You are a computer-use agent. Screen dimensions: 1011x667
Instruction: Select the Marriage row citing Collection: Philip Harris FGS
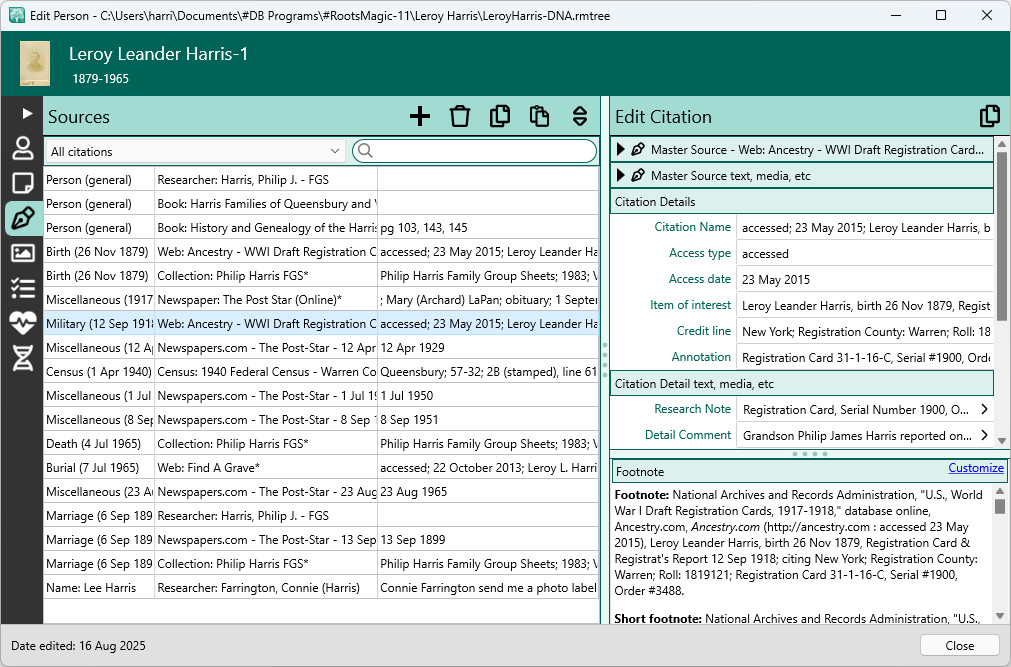coord(321,564)
